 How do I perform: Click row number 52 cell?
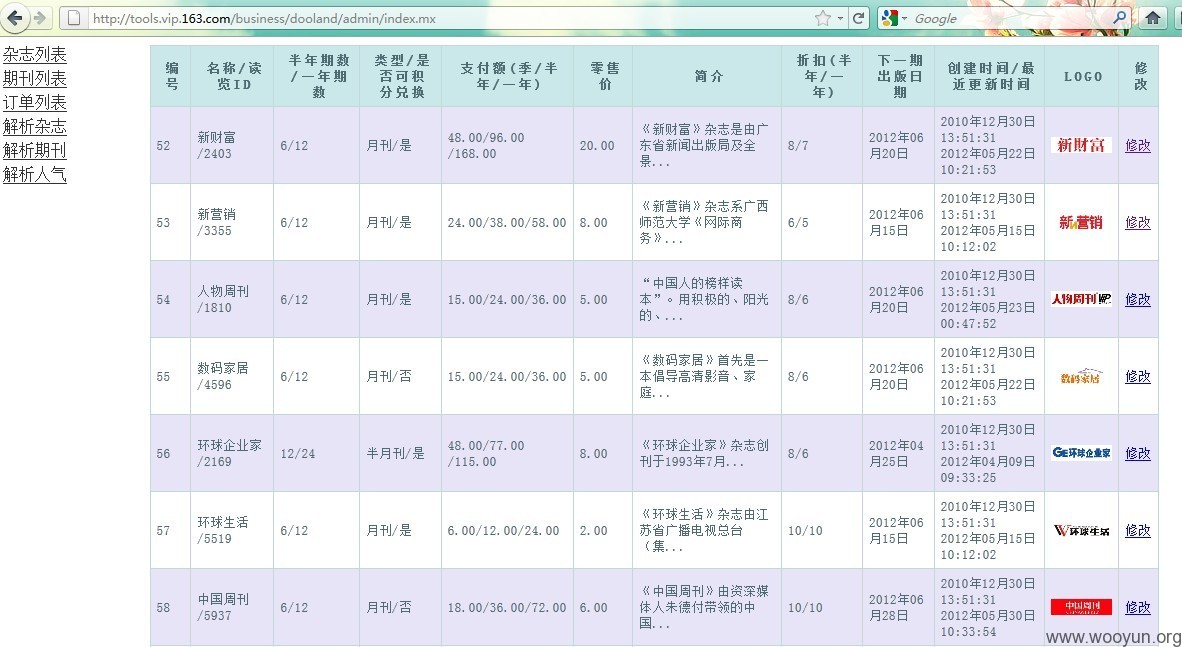click(x=171, y=145)
